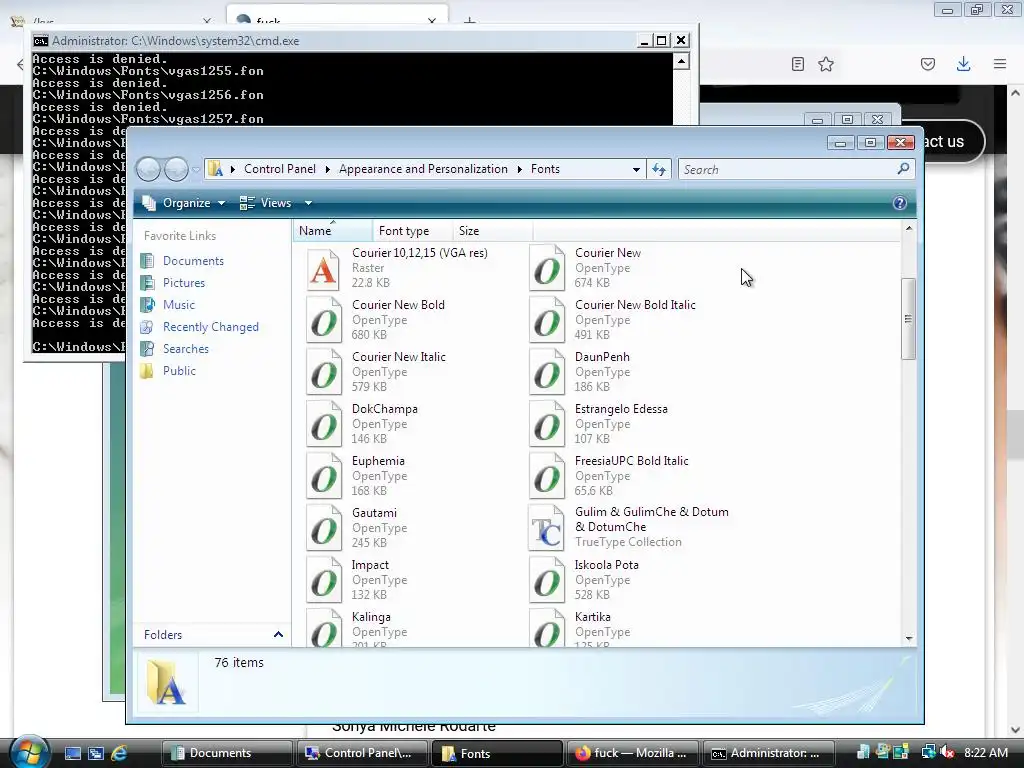Select the Estrangelo Edessa font icon
This screenshot has width=1024, height=768.
coord(547,424)
